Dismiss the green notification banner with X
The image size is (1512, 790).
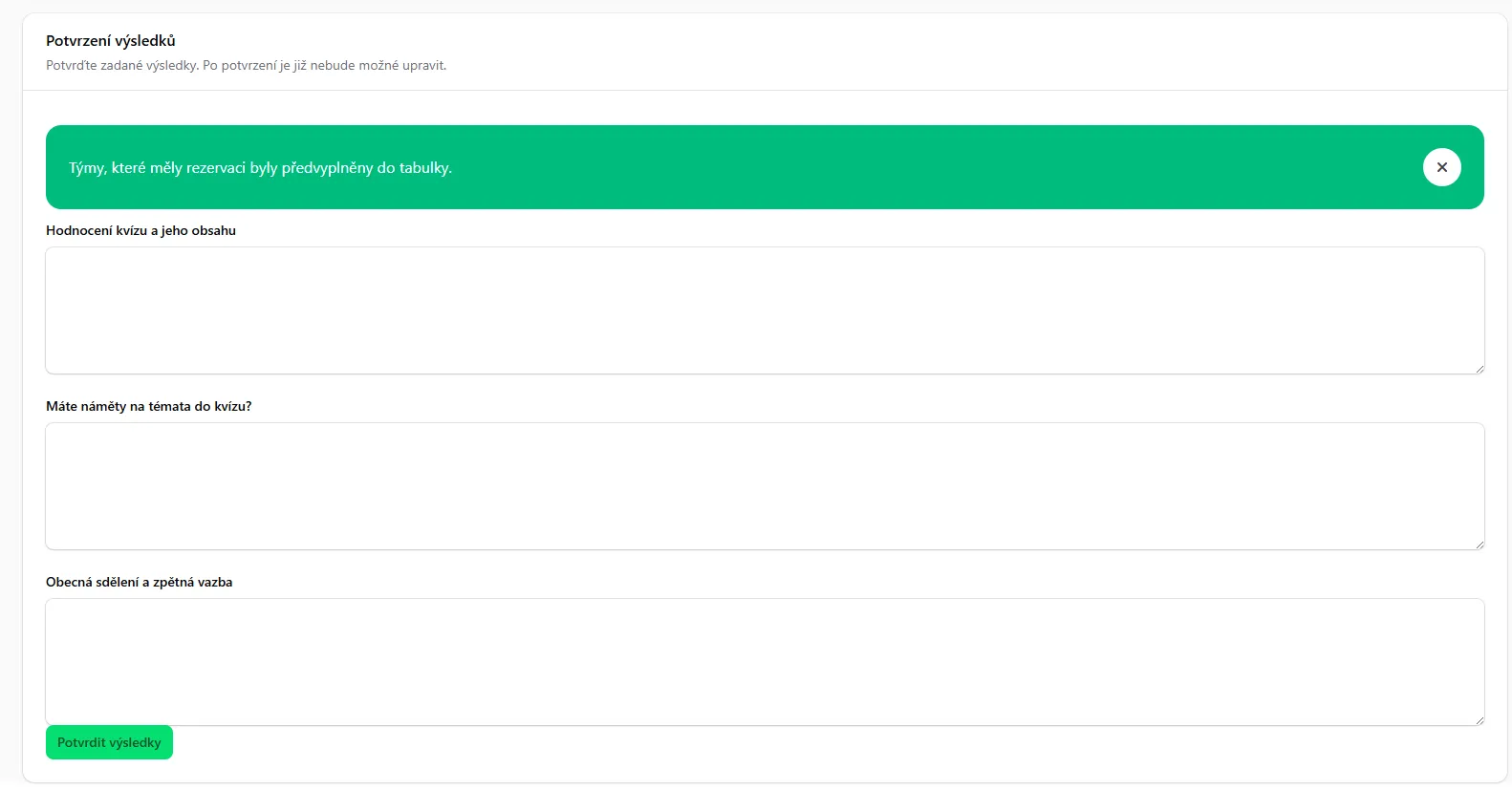point(1441,167)
